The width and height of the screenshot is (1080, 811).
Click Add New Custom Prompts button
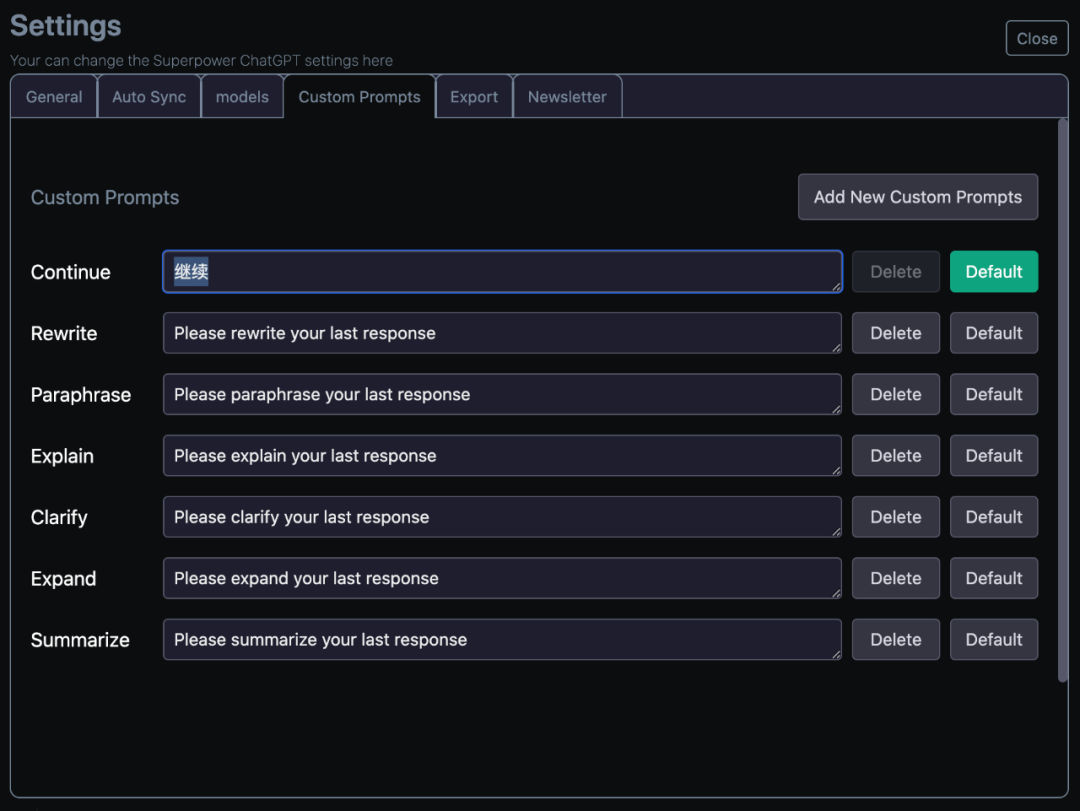point(917,197)
